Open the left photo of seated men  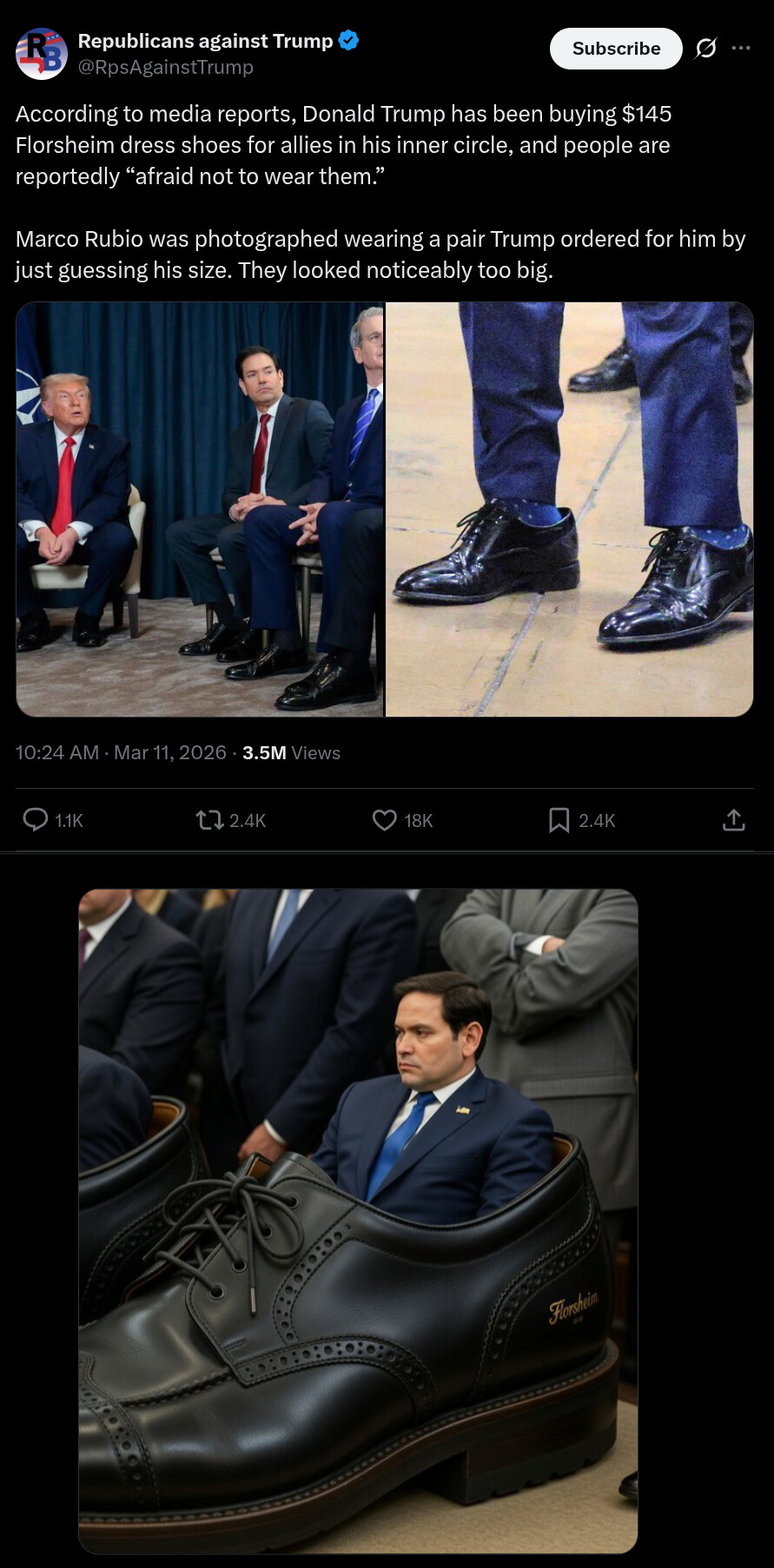200,509
